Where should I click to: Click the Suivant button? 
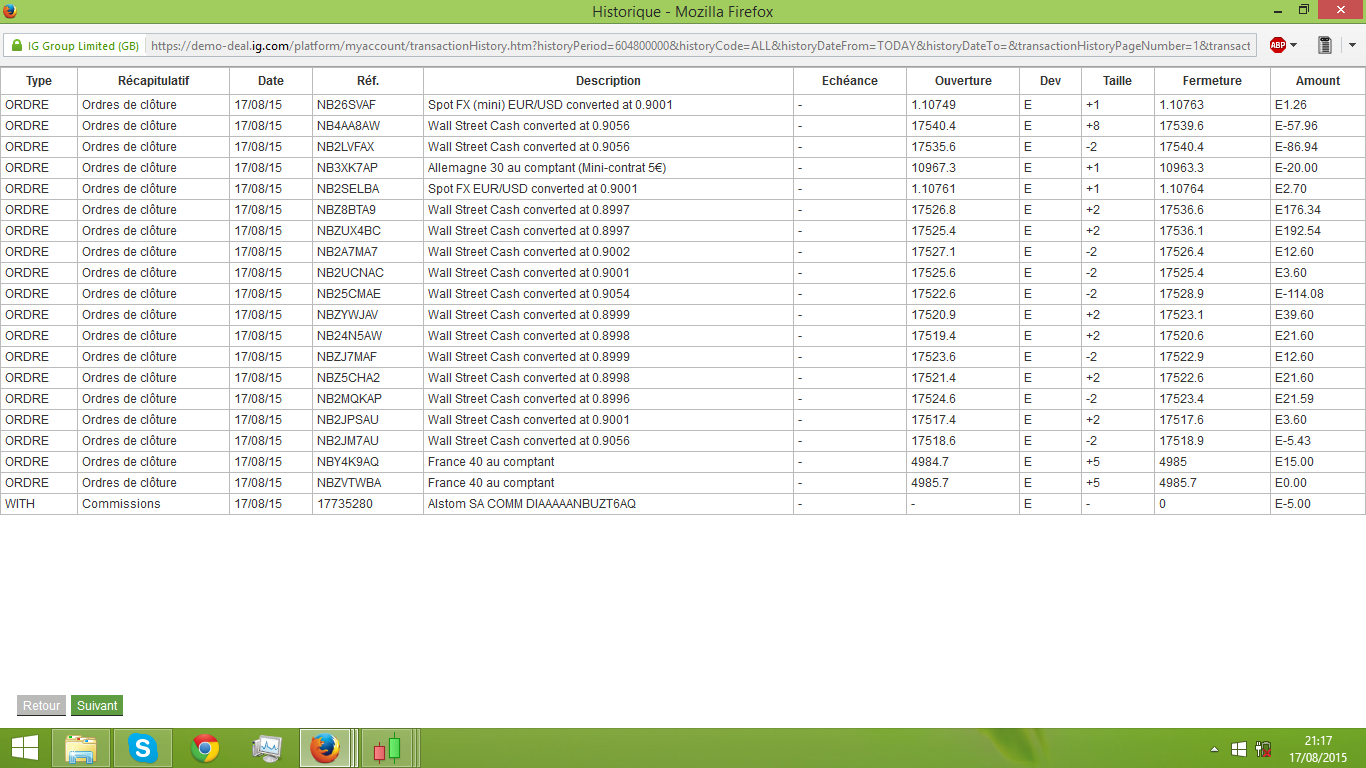97,706
